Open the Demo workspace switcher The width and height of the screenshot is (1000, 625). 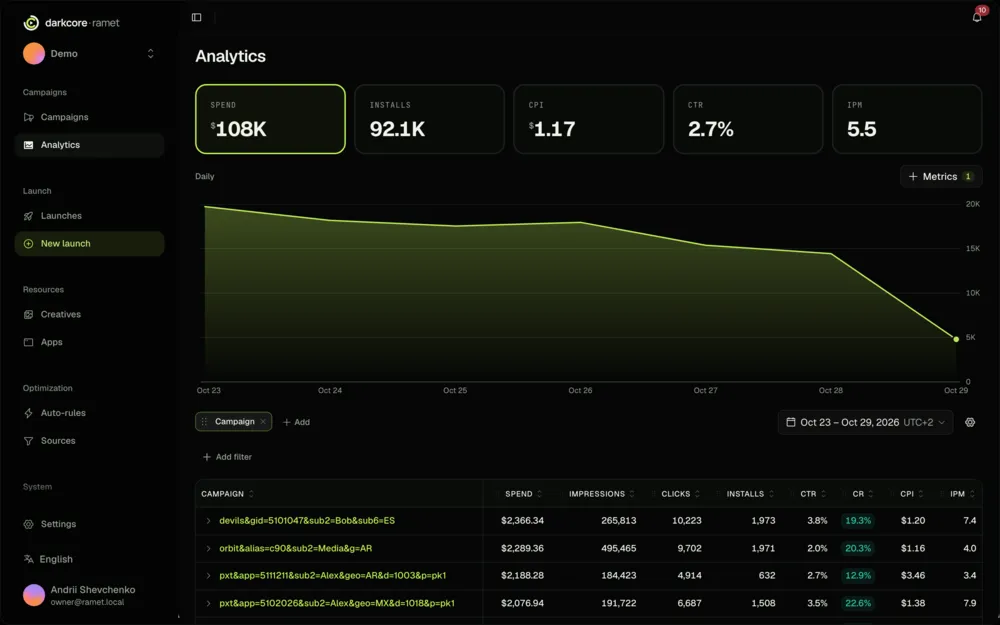coord(89,54)
